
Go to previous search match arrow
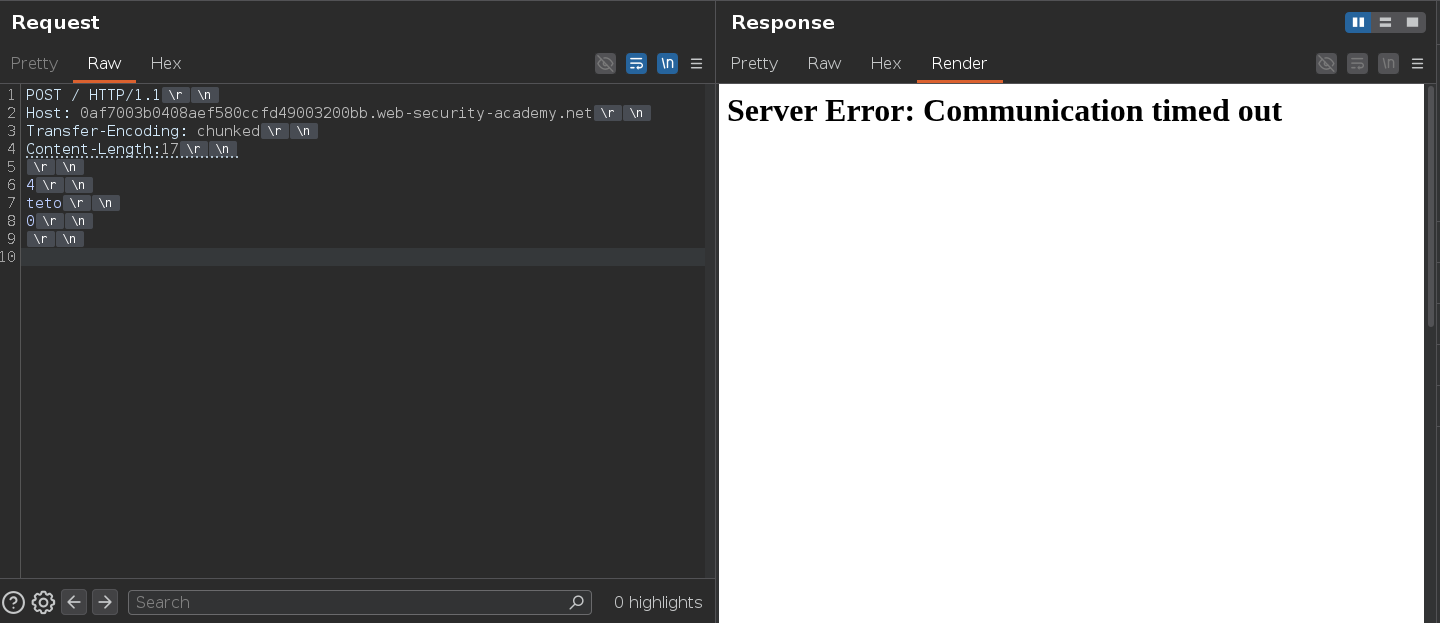pyautogui.click(x=74, y=602)
